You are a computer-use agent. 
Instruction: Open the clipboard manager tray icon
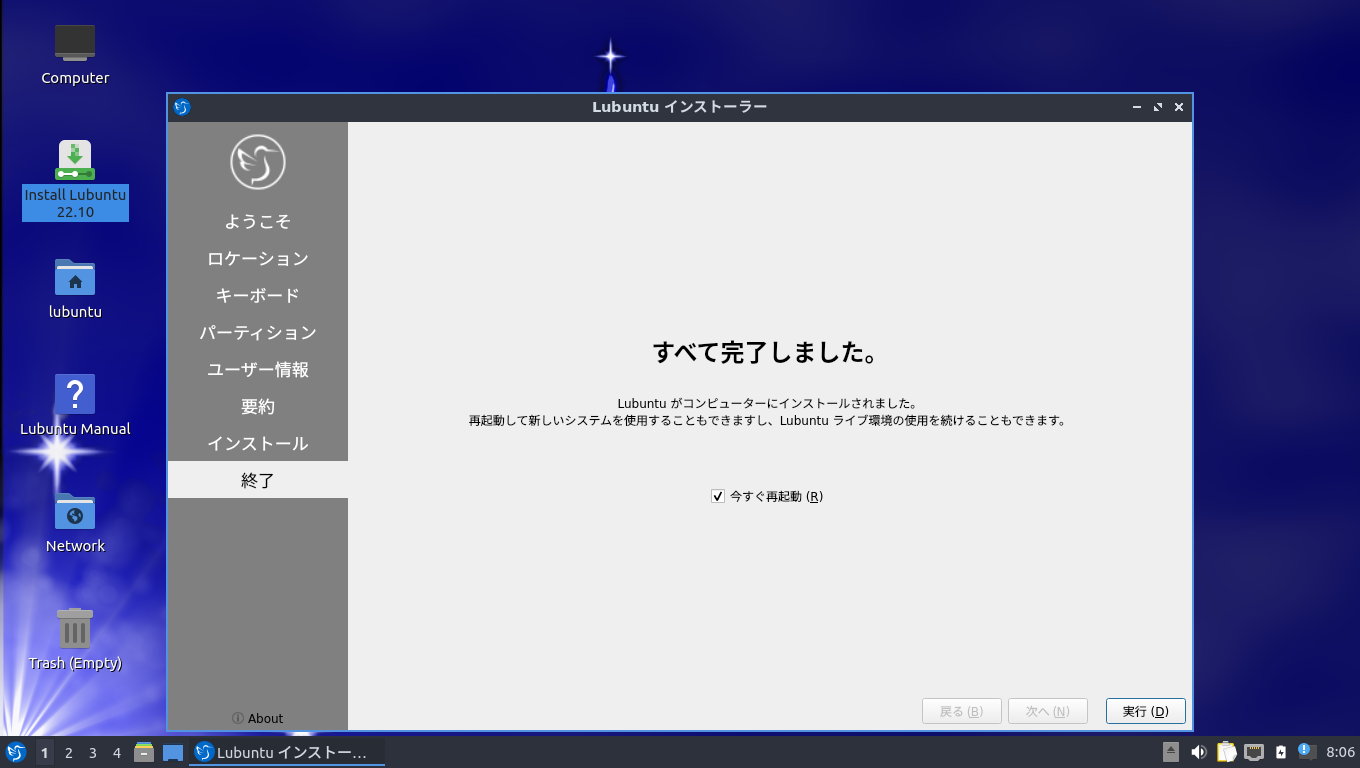1226,752
